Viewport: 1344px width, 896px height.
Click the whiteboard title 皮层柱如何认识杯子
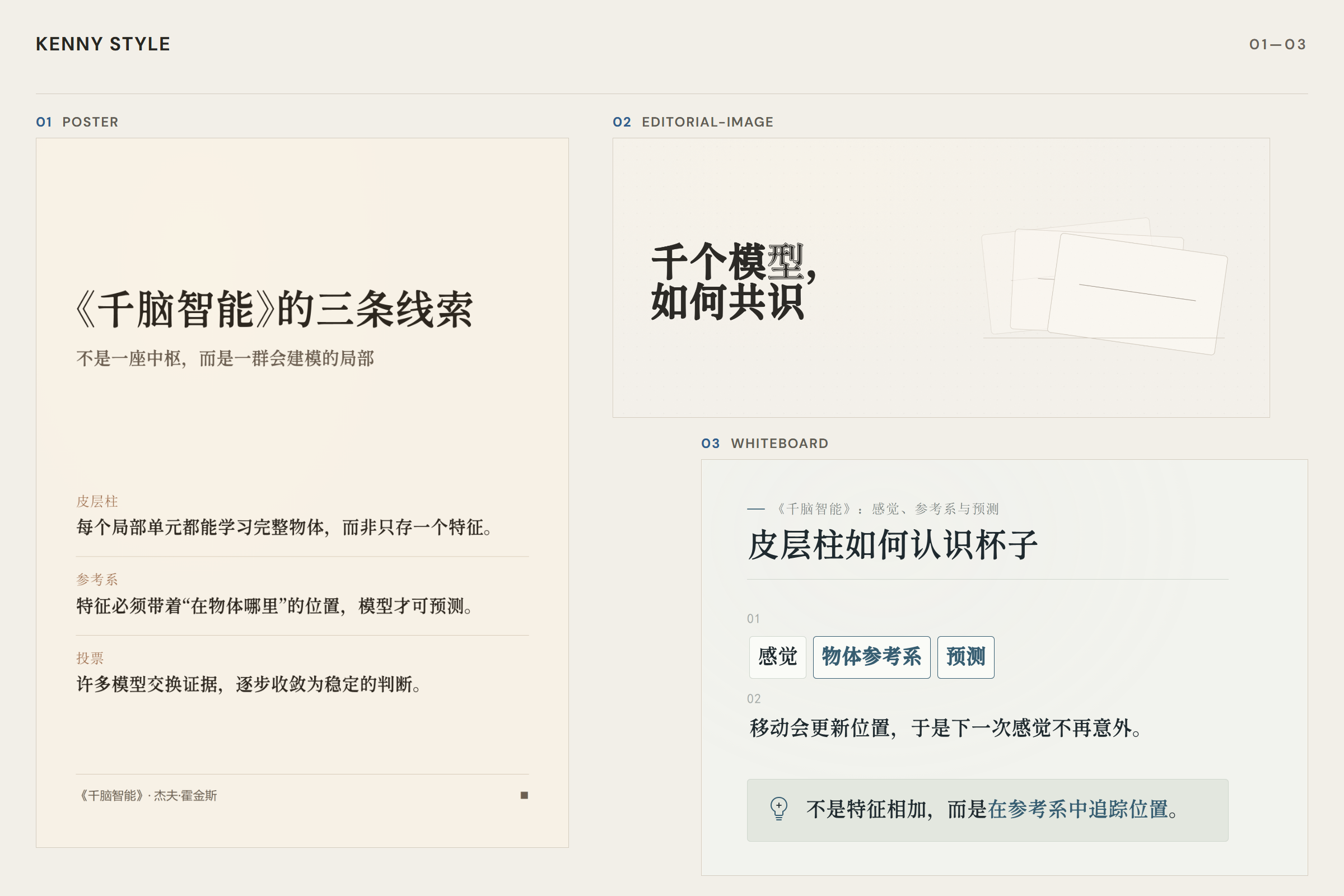893,544
